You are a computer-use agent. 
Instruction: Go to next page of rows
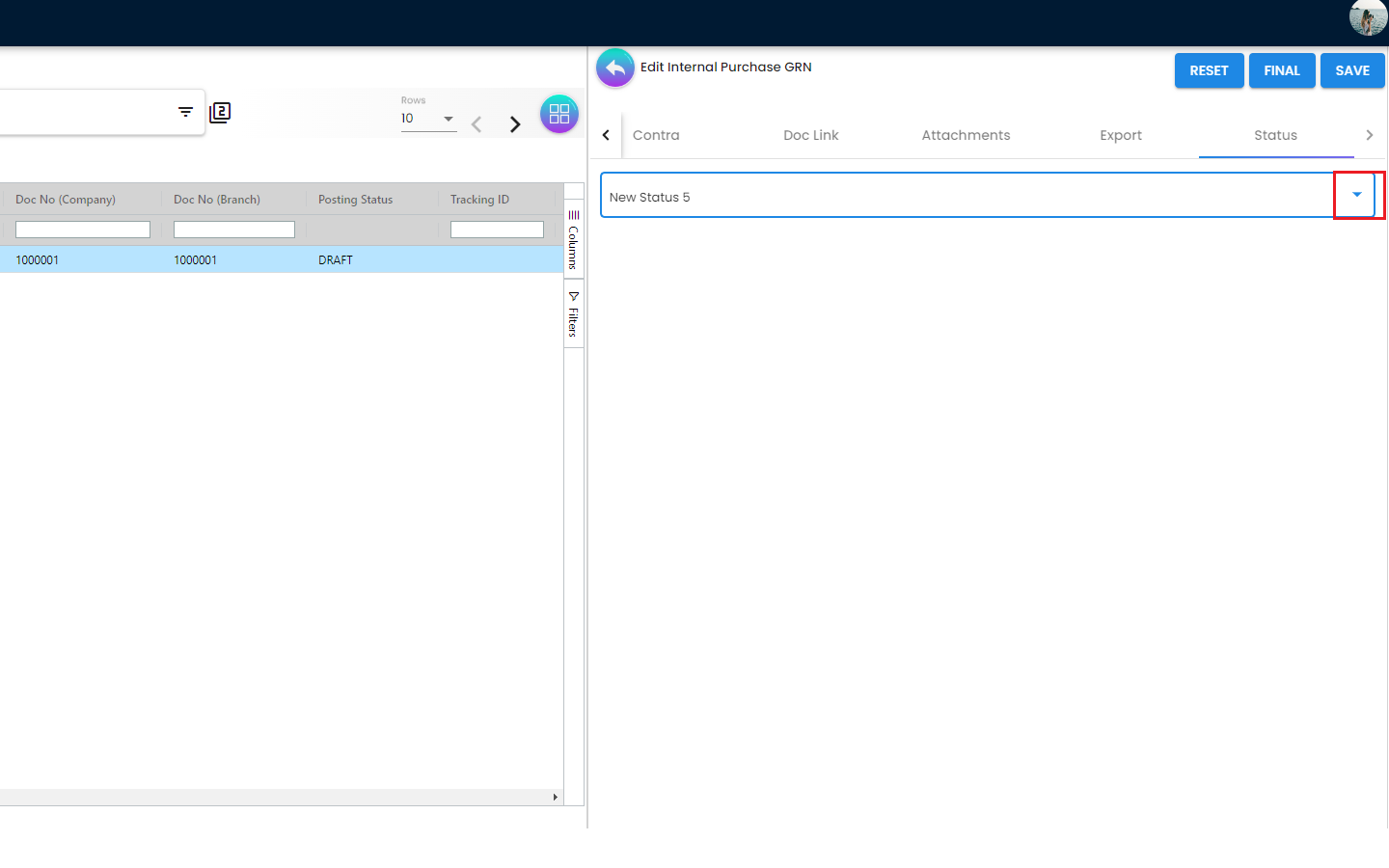click(515, 124)
